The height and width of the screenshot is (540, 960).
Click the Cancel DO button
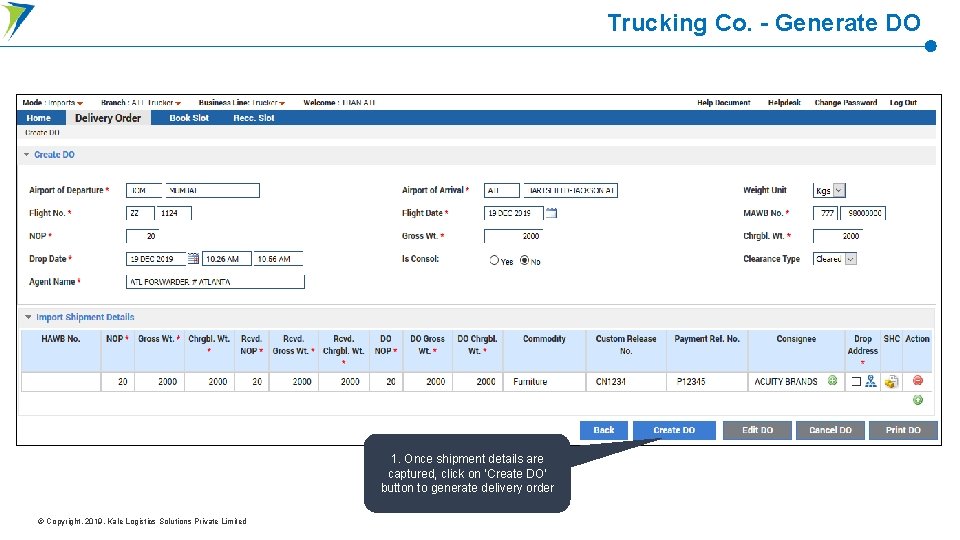click(830, 430)
